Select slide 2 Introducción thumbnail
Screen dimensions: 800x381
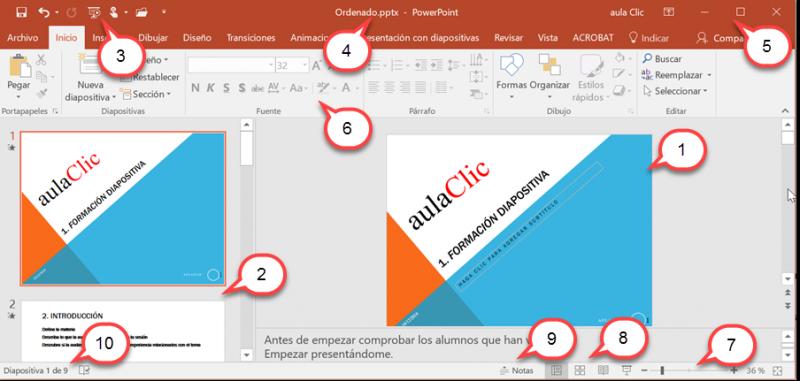pos(122,331)
